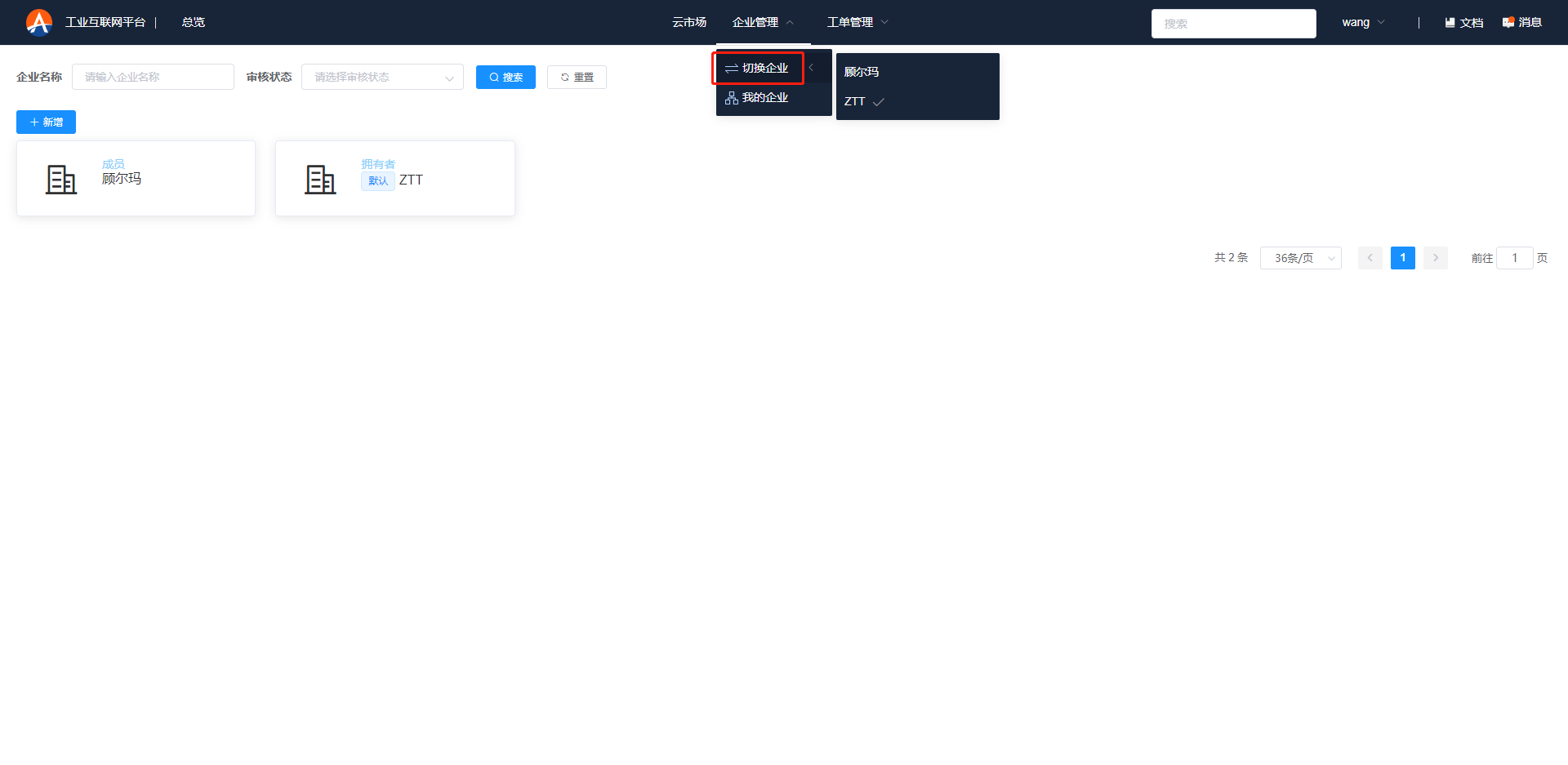This screenshot has height=765, width=1568.
Task: Expand the 工单管理 navigation menu
Action: pos(857,22)
